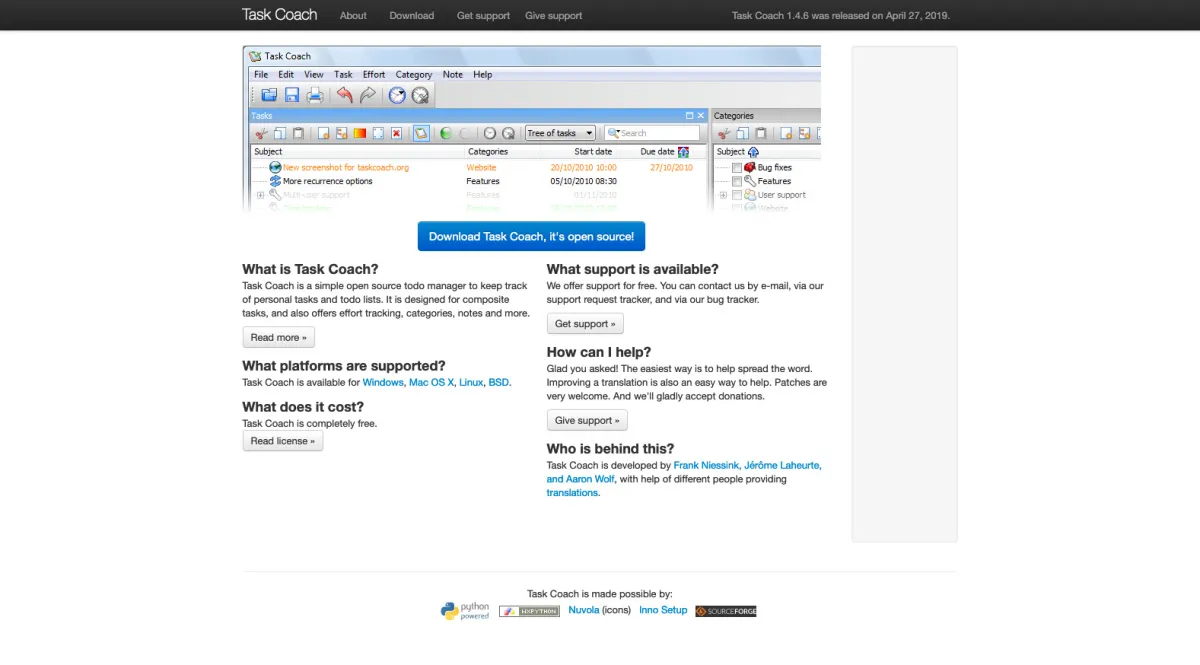Click the Subject sort arrow in Categories panel

[x=753, y=152]
